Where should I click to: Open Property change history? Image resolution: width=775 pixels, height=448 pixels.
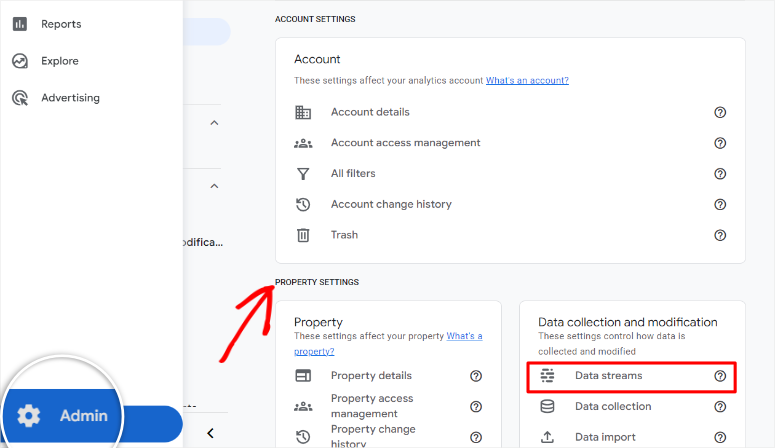pos(373,437)
